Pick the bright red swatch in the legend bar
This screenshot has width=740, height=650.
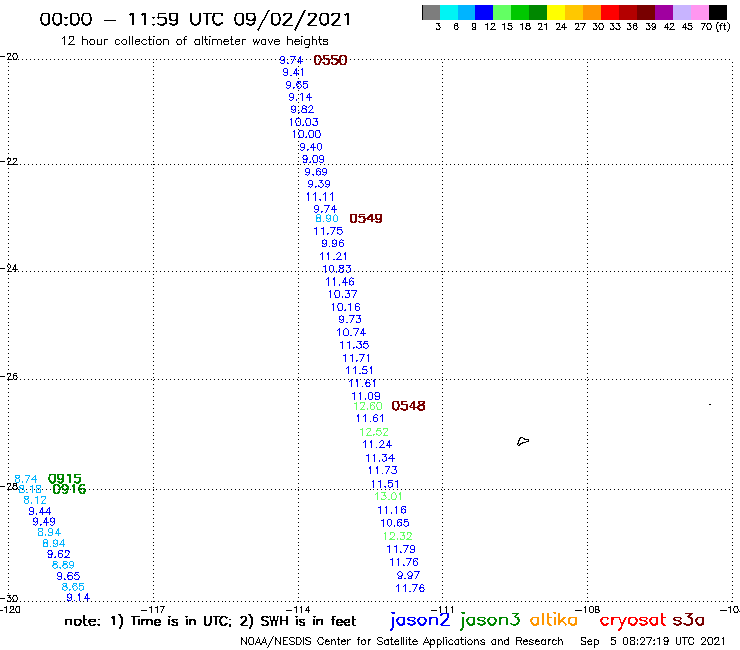click(610, 12)
